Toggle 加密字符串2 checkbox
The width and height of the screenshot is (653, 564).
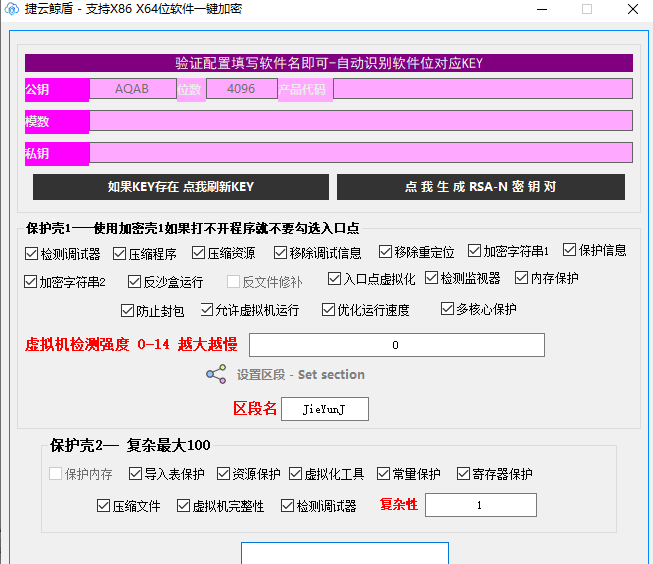[x=30, y=282]
